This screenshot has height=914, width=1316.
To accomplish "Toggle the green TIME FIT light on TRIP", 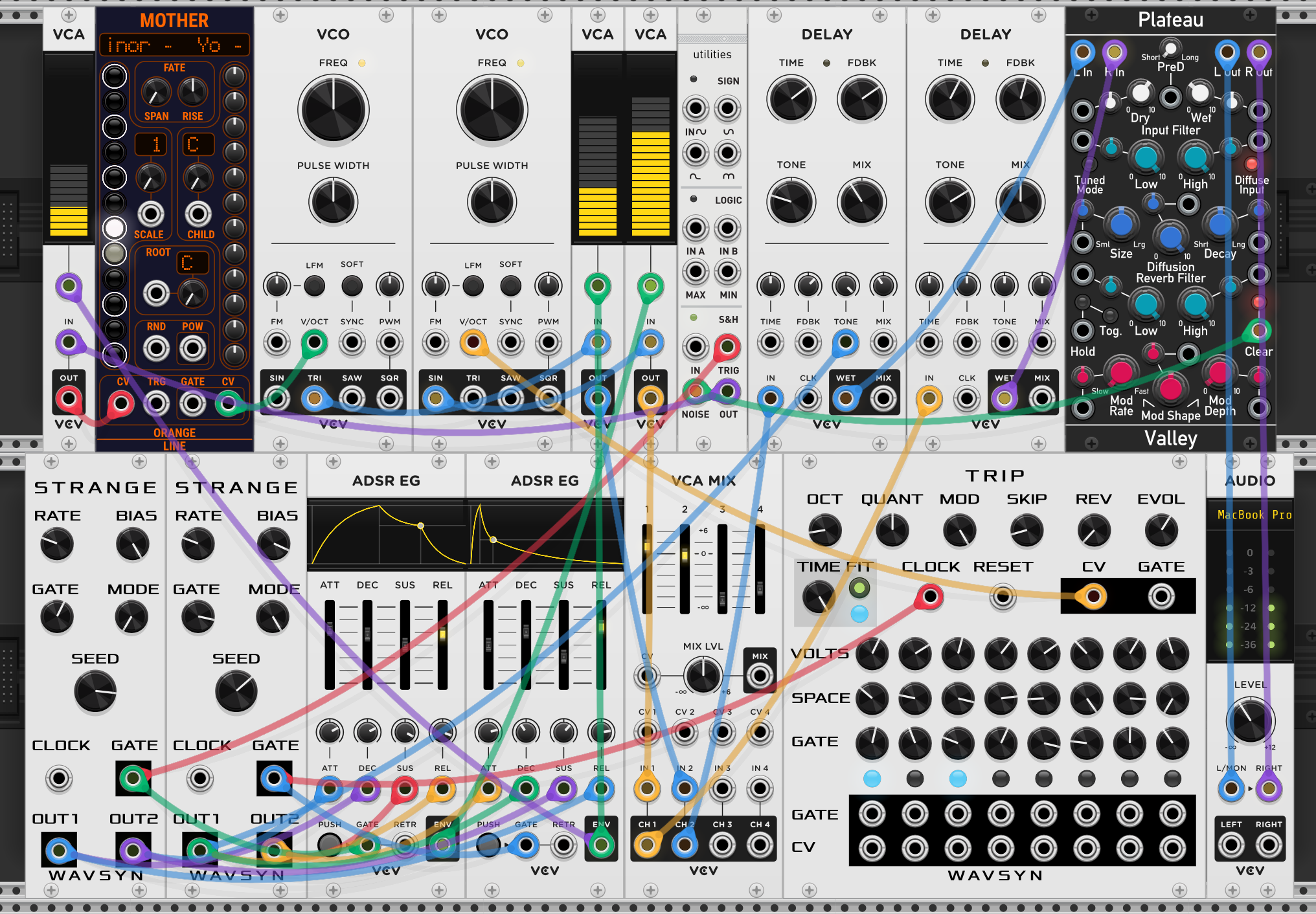I will [859, 588].
